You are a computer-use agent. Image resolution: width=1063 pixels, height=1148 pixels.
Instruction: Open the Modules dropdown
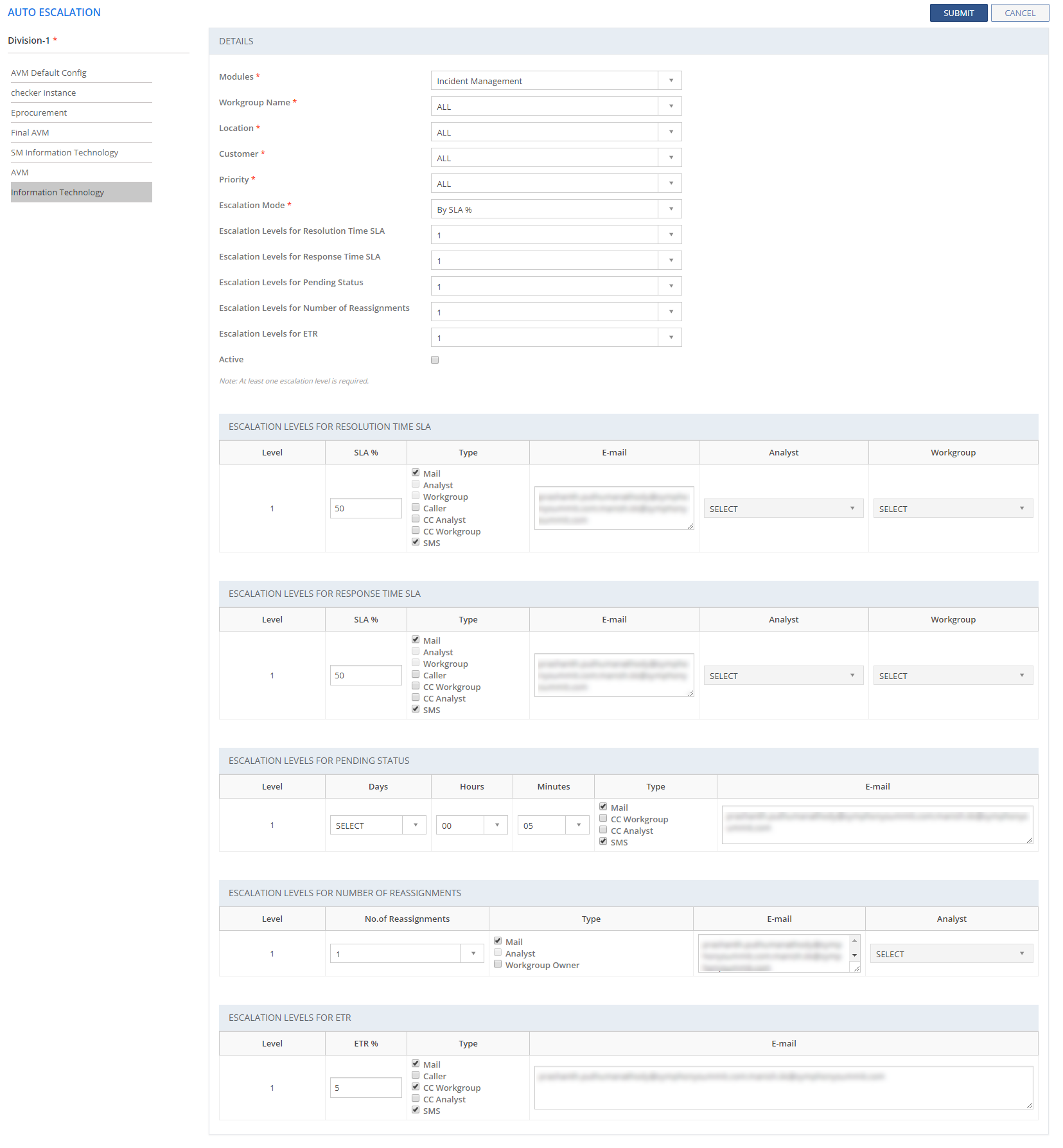[x=671, y=80]
